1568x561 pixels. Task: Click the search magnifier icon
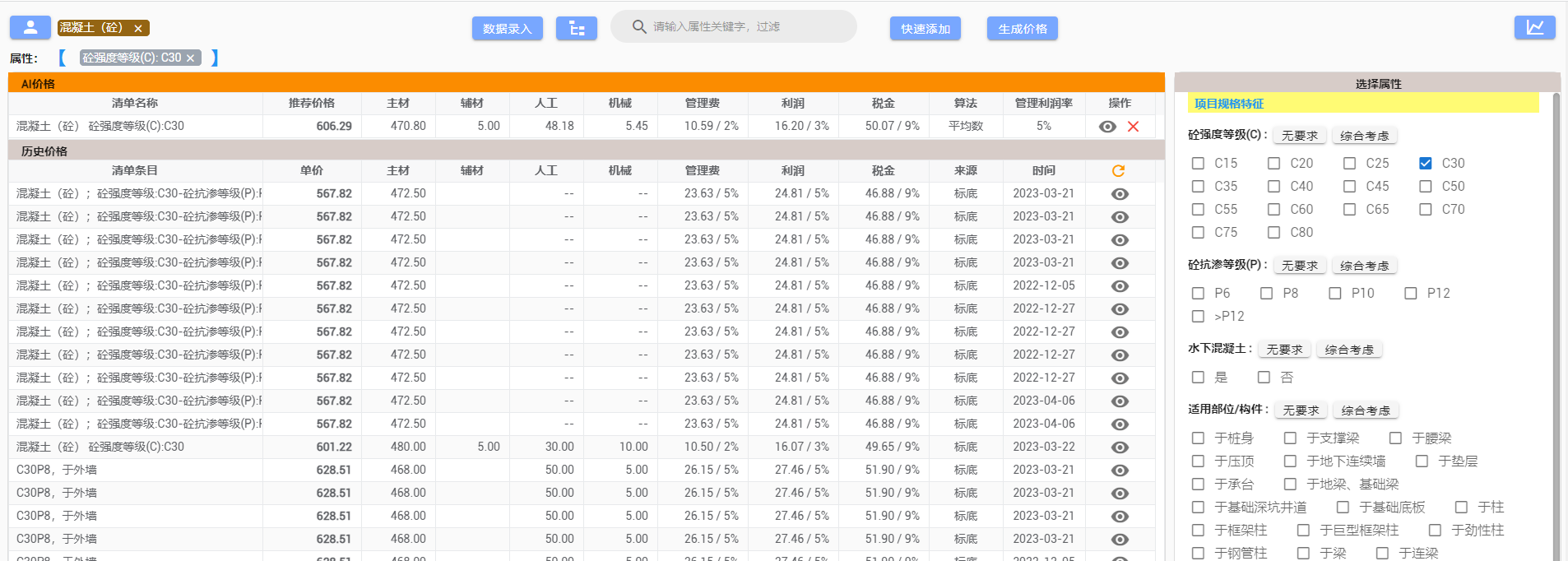639,27
